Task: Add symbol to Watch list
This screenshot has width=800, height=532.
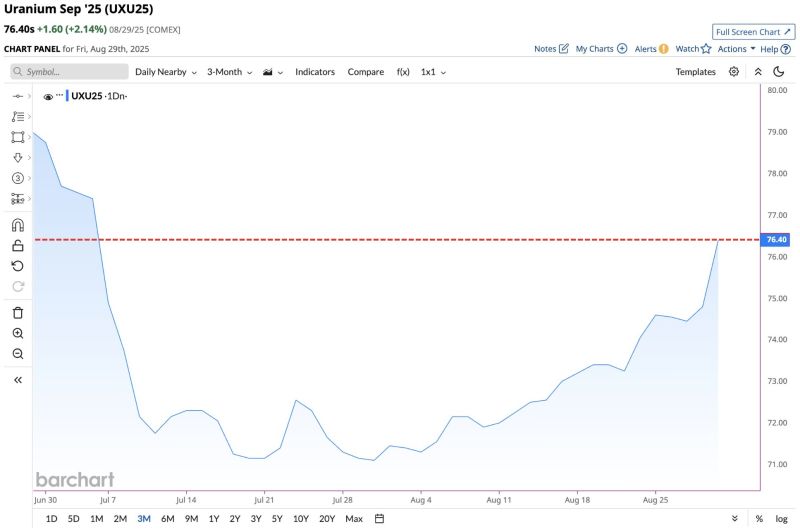Action: 693,49
